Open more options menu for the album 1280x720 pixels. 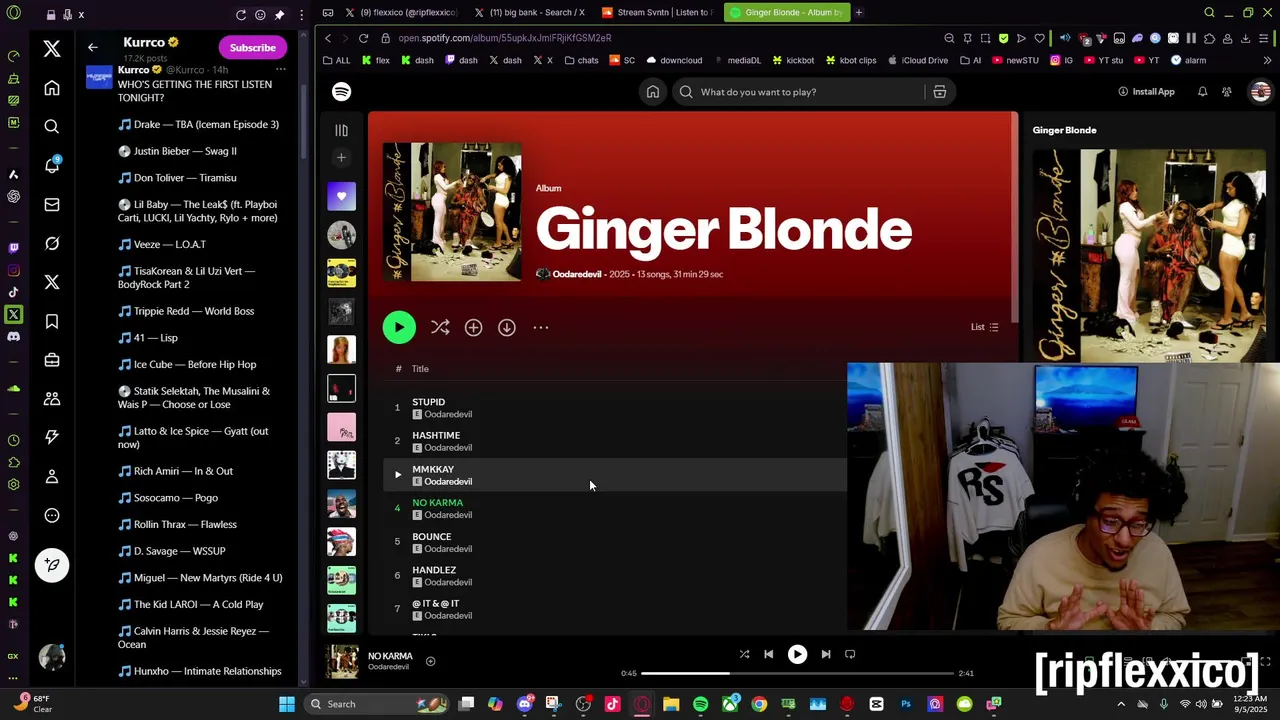tap(541, 327)
